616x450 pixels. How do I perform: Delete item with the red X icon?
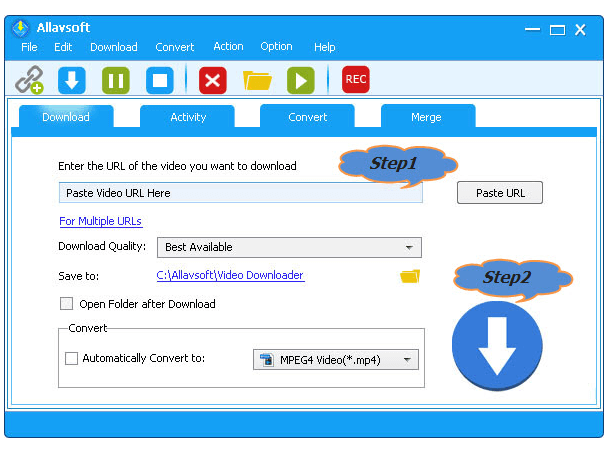coord(213,80)
